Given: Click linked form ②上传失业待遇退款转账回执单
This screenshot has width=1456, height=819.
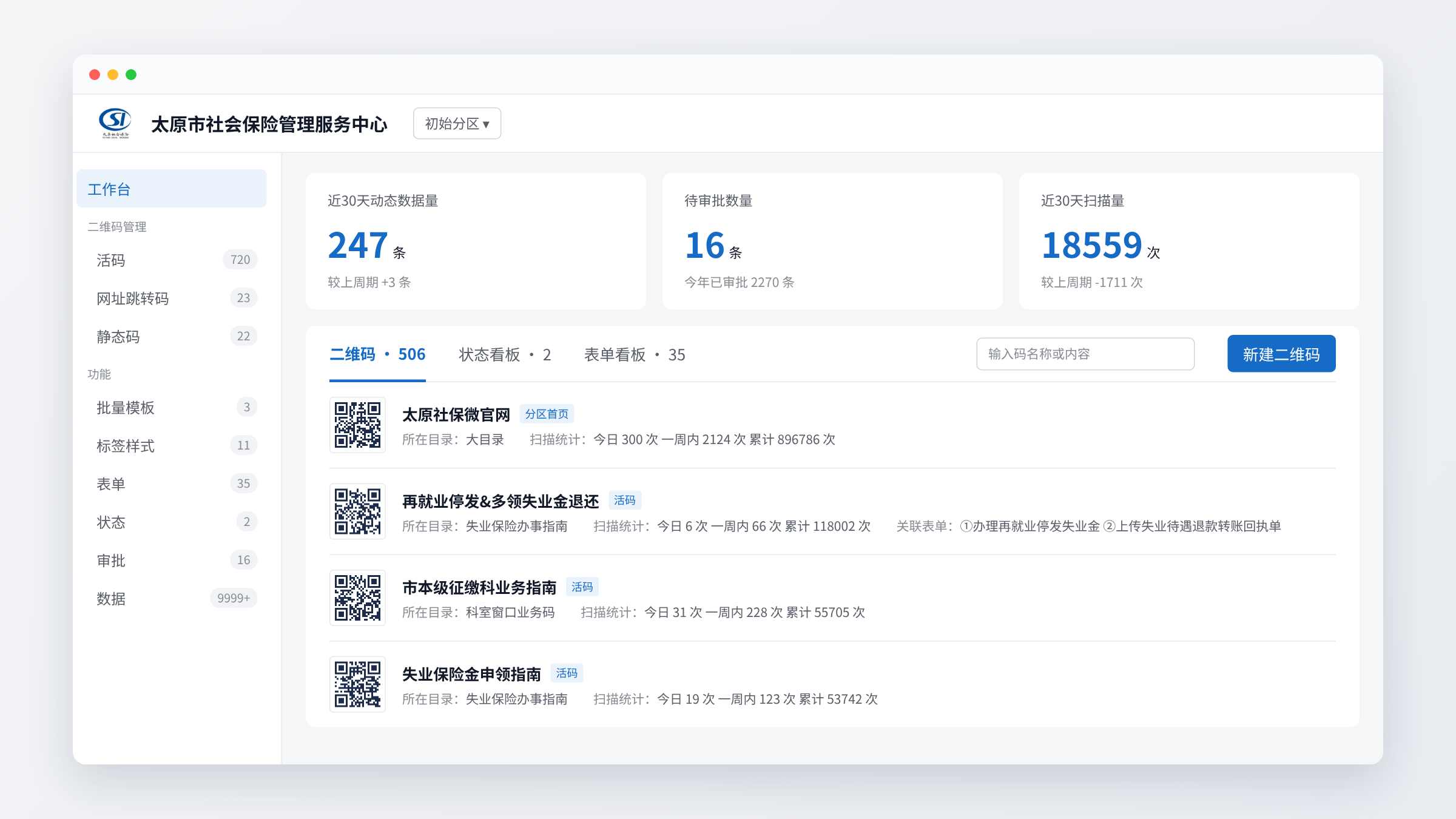Looking at the screenshot, I should pyautogui.click(x=1192, y=526).
